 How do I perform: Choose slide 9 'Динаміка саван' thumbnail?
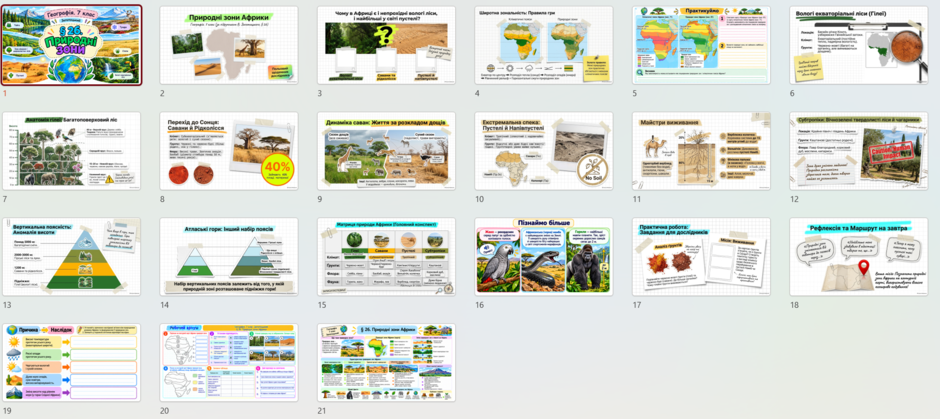click(x=386, y=151)
